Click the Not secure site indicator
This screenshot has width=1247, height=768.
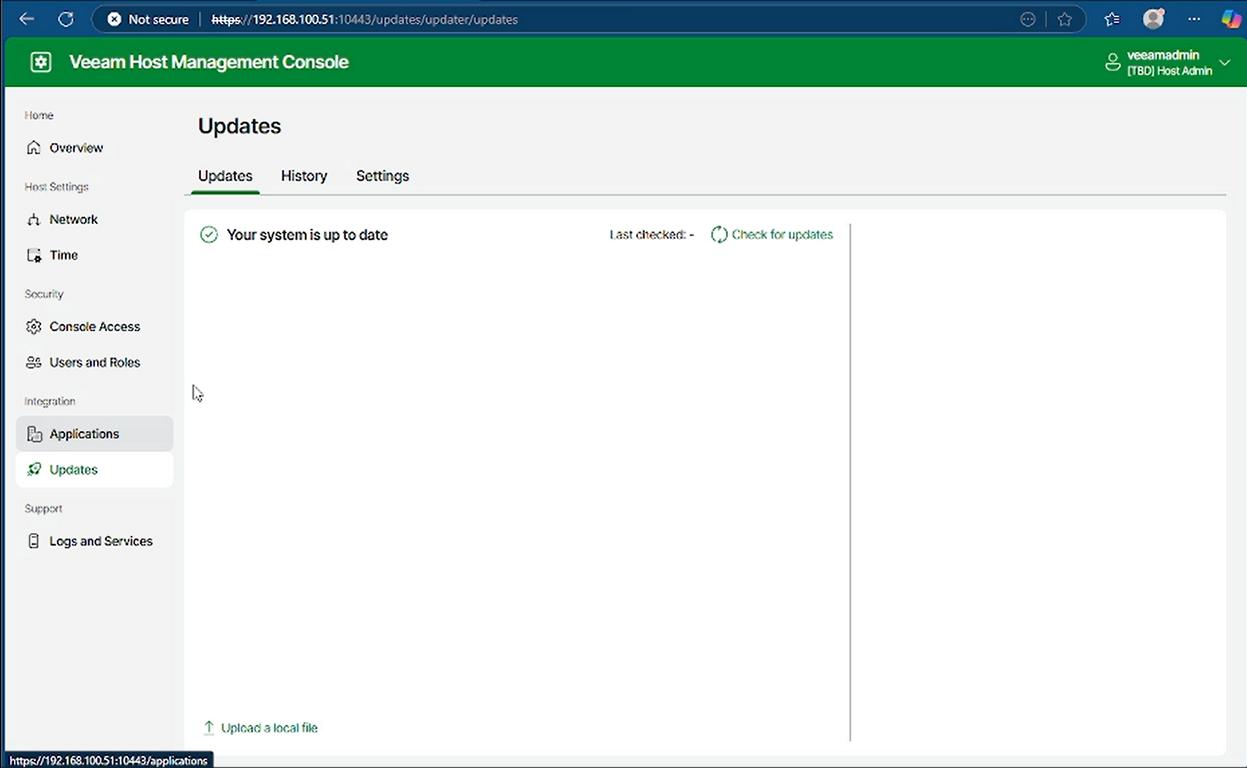click(x=147, y=19)
